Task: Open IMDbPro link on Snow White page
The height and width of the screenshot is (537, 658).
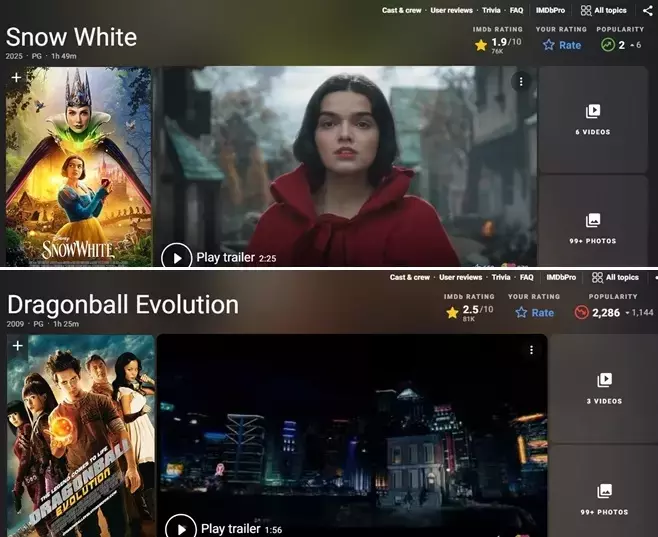Action: point(550,10)
